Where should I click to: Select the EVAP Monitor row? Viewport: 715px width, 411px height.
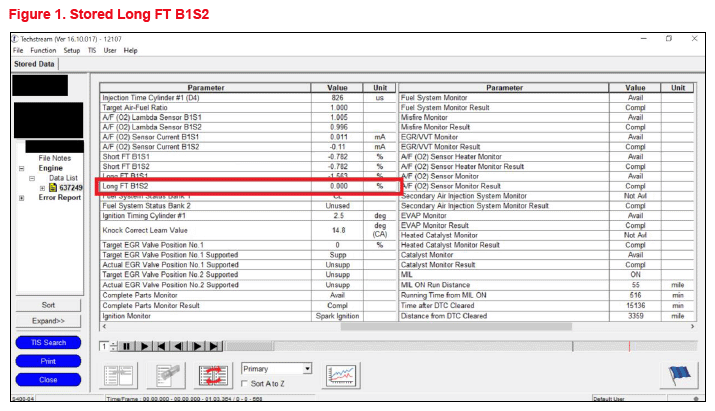click(x=546, y=216)
